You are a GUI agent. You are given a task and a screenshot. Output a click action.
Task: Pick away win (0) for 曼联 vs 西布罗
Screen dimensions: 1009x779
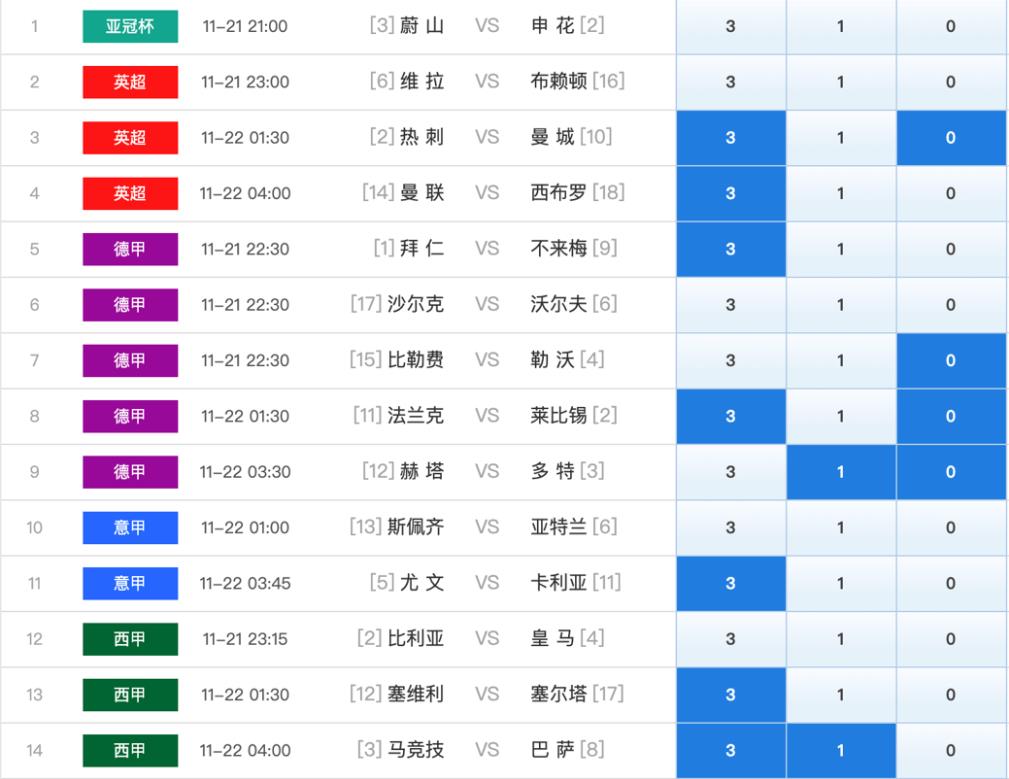951,194
